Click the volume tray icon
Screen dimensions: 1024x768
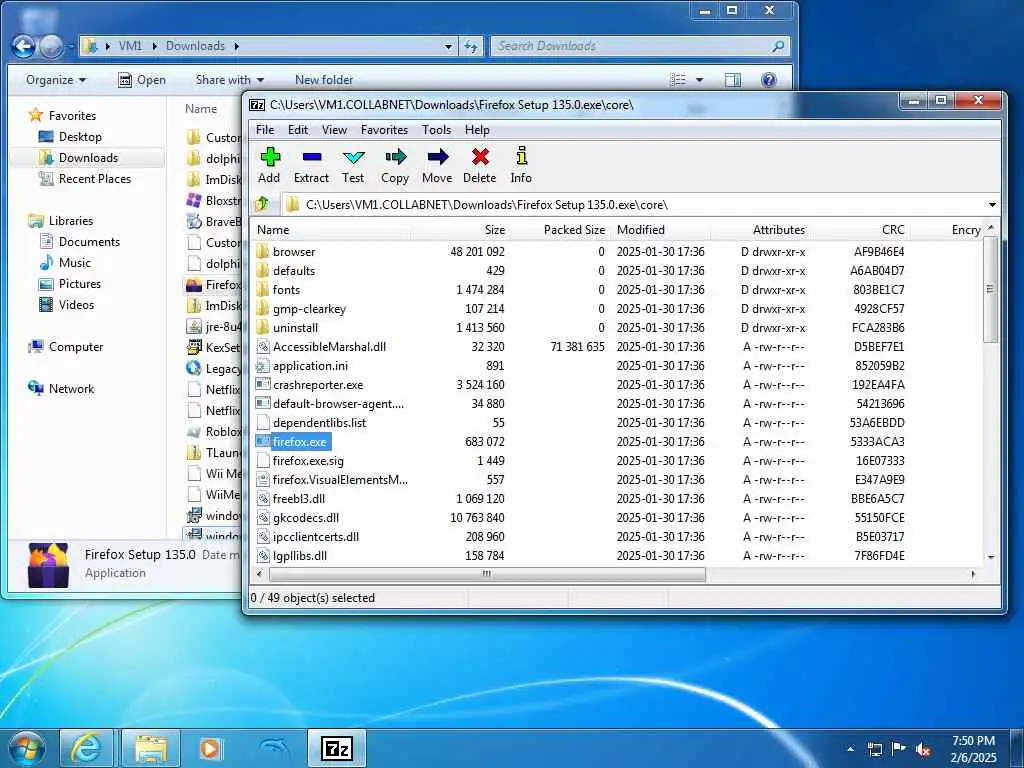point(923,750)
